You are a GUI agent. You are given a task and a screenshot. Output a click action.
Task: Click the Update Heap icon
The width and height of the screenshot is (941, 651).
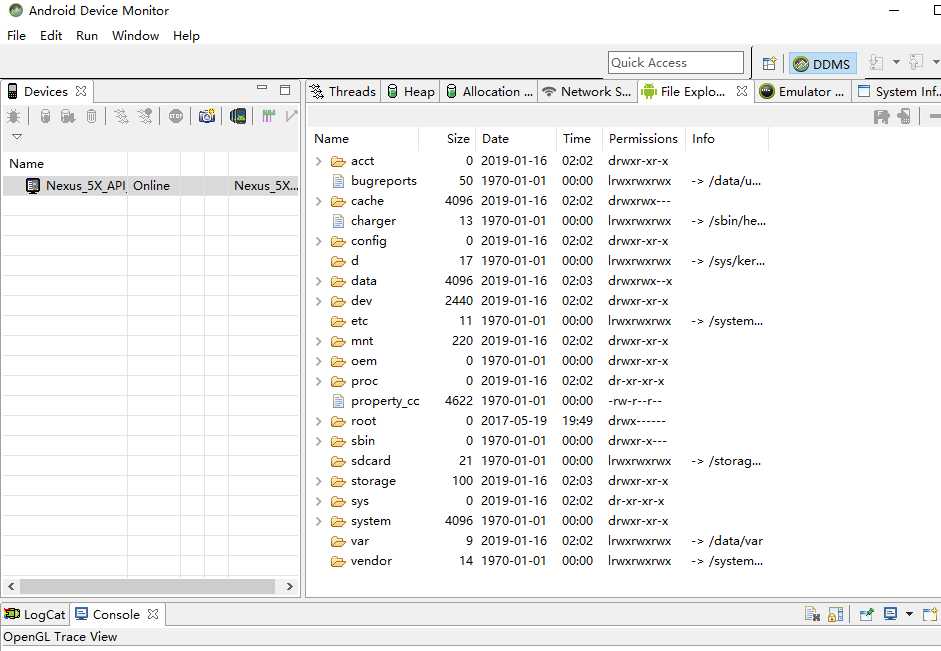click(45, 116)
